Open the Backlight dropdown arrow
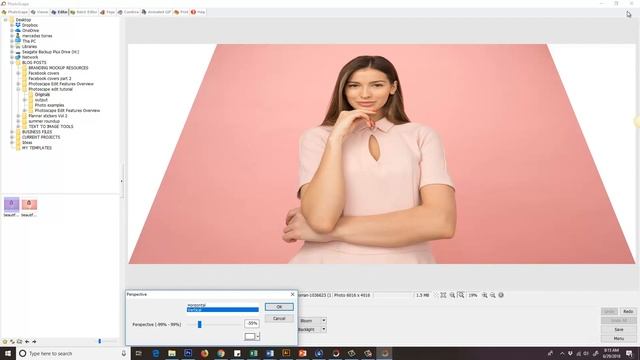Image resolution: width=640 pixels, height=360 pixels. point(324,329)
